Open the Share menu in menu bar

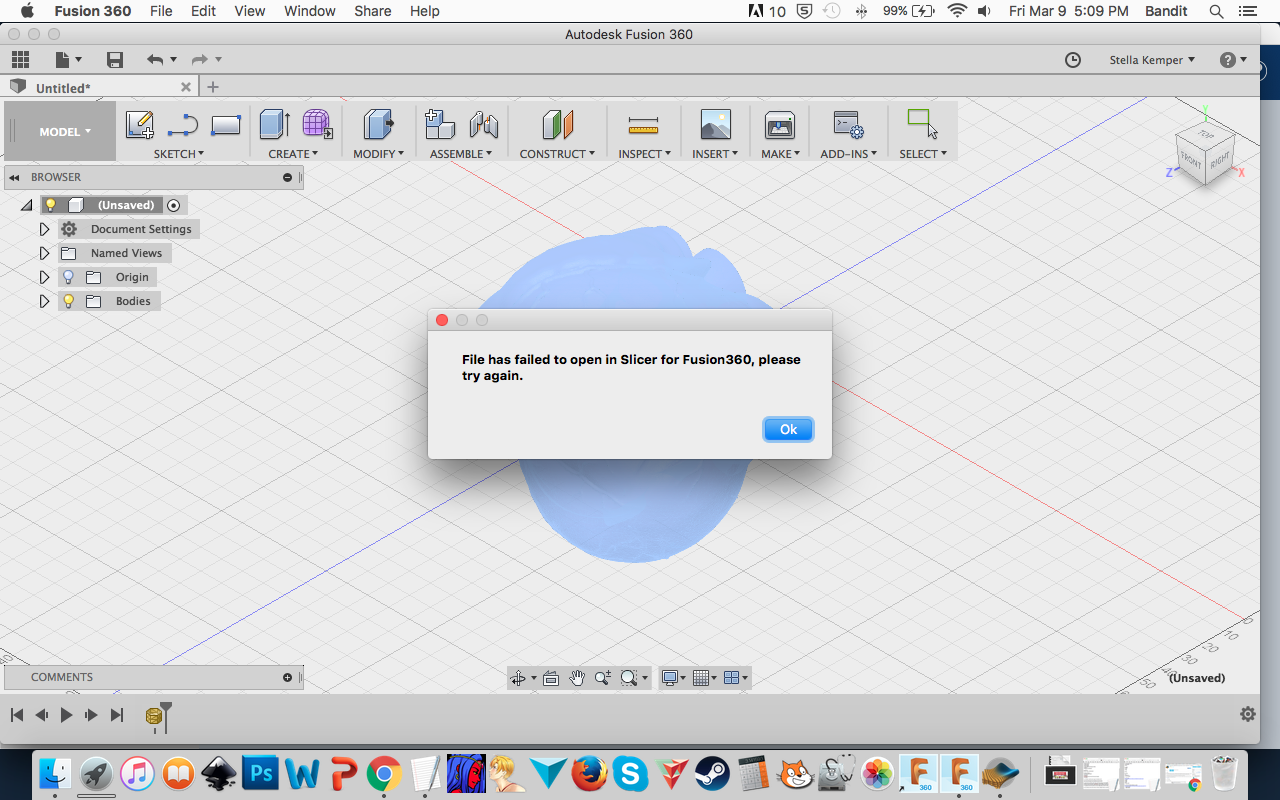(x=372, y=11)
